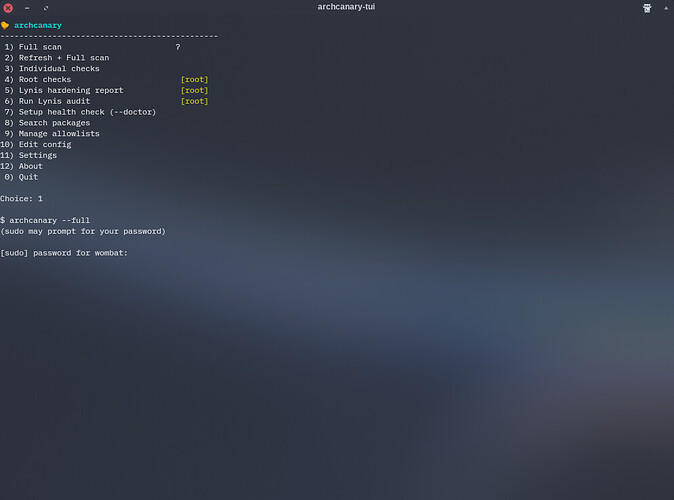Click the sudo may prompt notice line
Viewport: 674px width, 500px height.
[x=83, y=231]
